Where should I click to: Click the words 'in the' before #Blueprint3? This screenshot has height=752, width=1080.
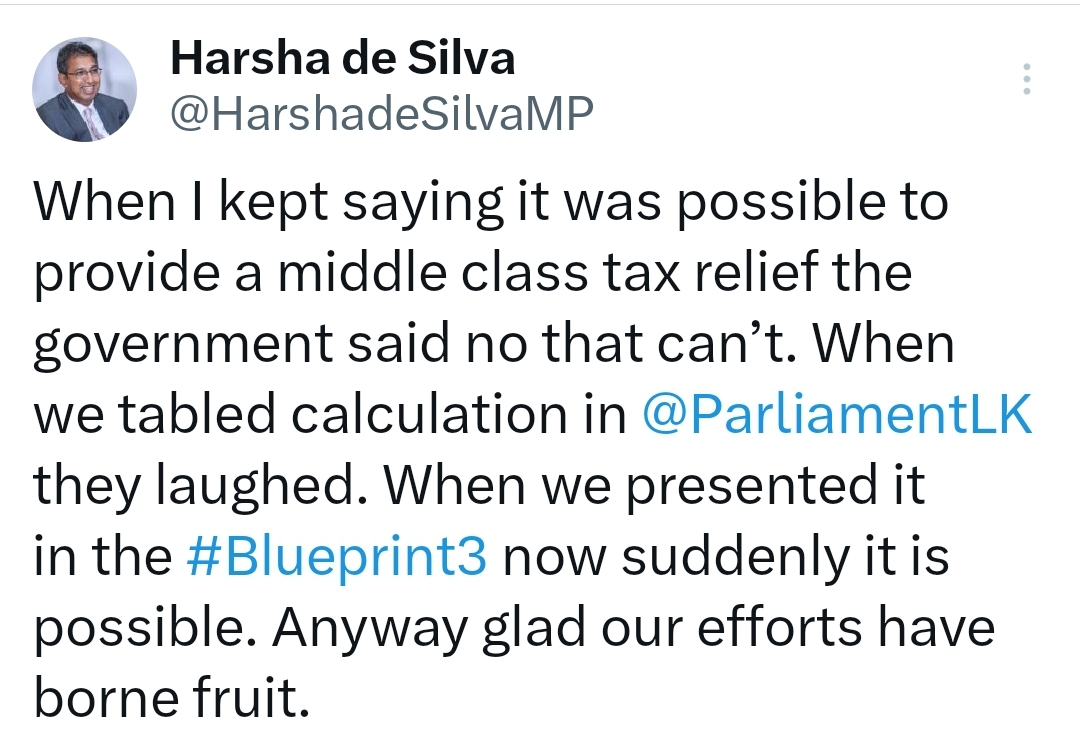coord(103,555)
